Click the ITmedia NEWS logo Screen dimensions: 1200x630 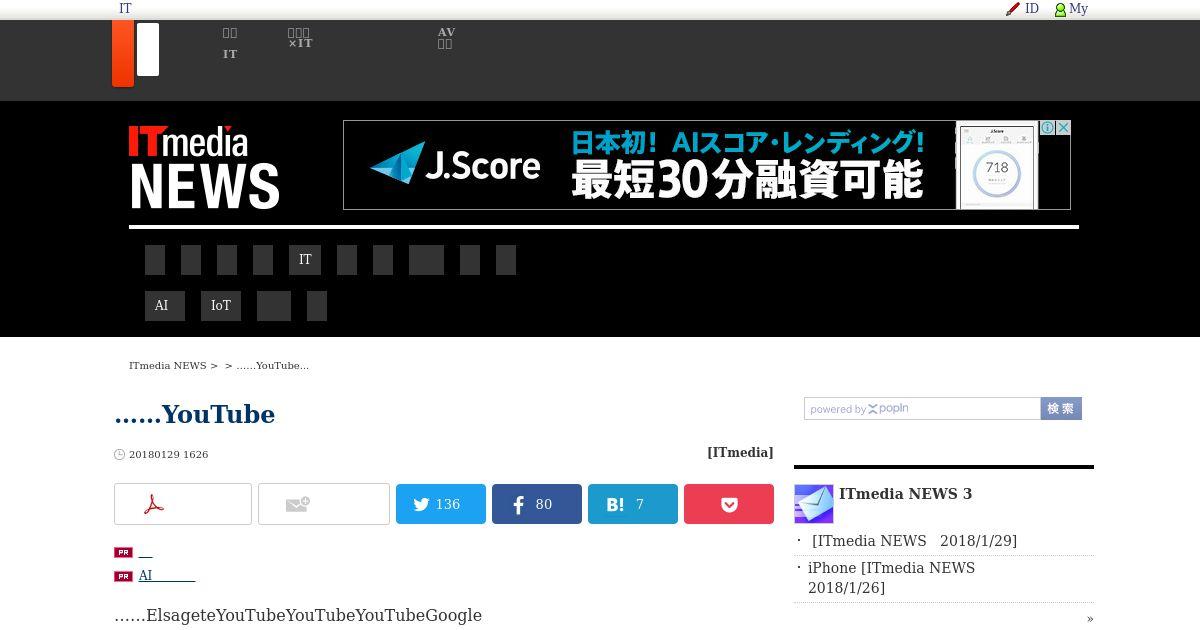click(204, 167)
